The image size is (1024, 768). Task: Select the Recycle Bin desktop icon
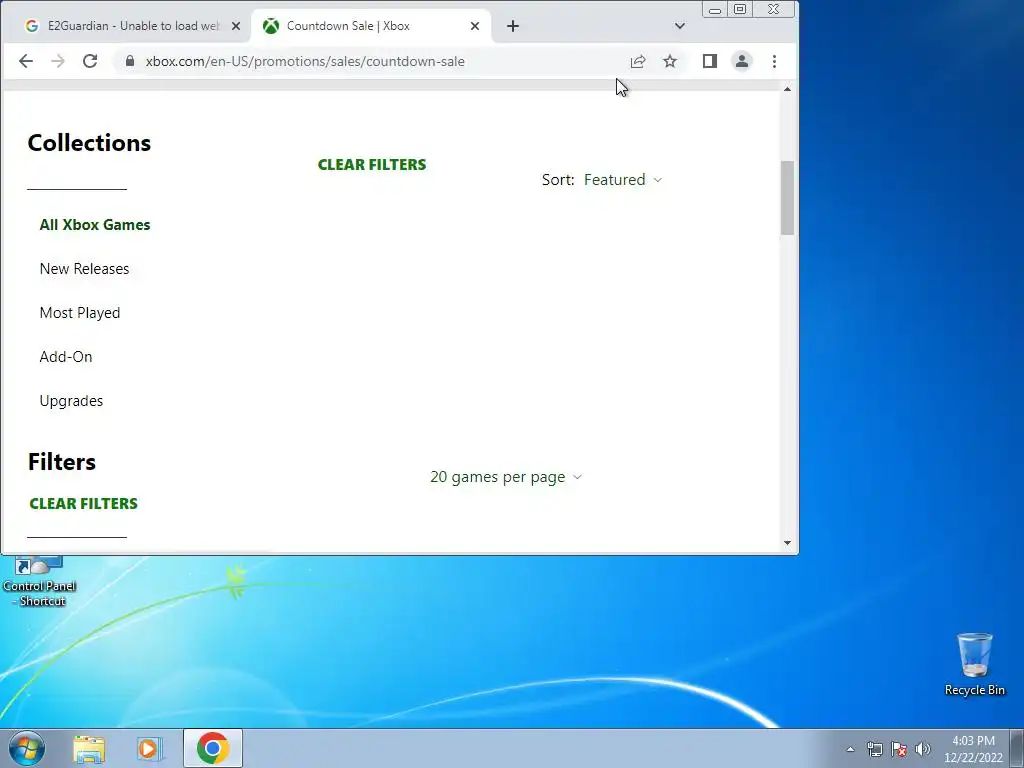(974, 664)
